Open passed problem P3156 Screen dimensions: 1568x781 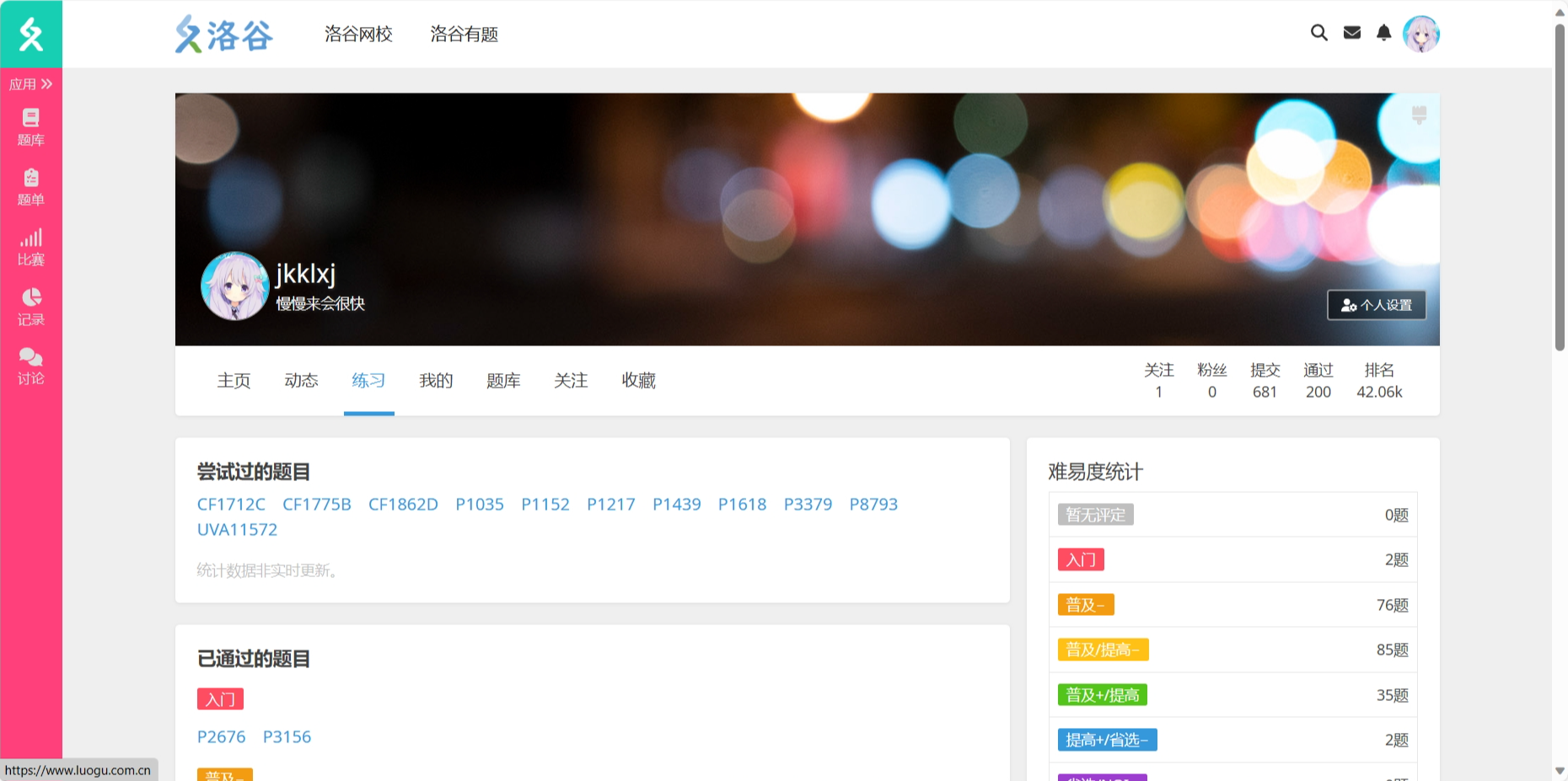click(x=287, y=737)
